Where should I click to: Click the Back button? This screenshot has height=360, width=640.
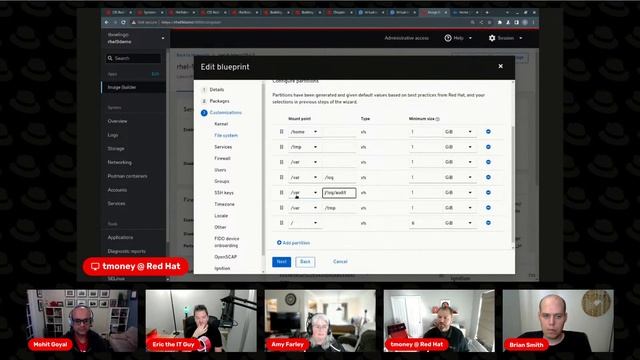pyautogui.click(x=305, y=262)
